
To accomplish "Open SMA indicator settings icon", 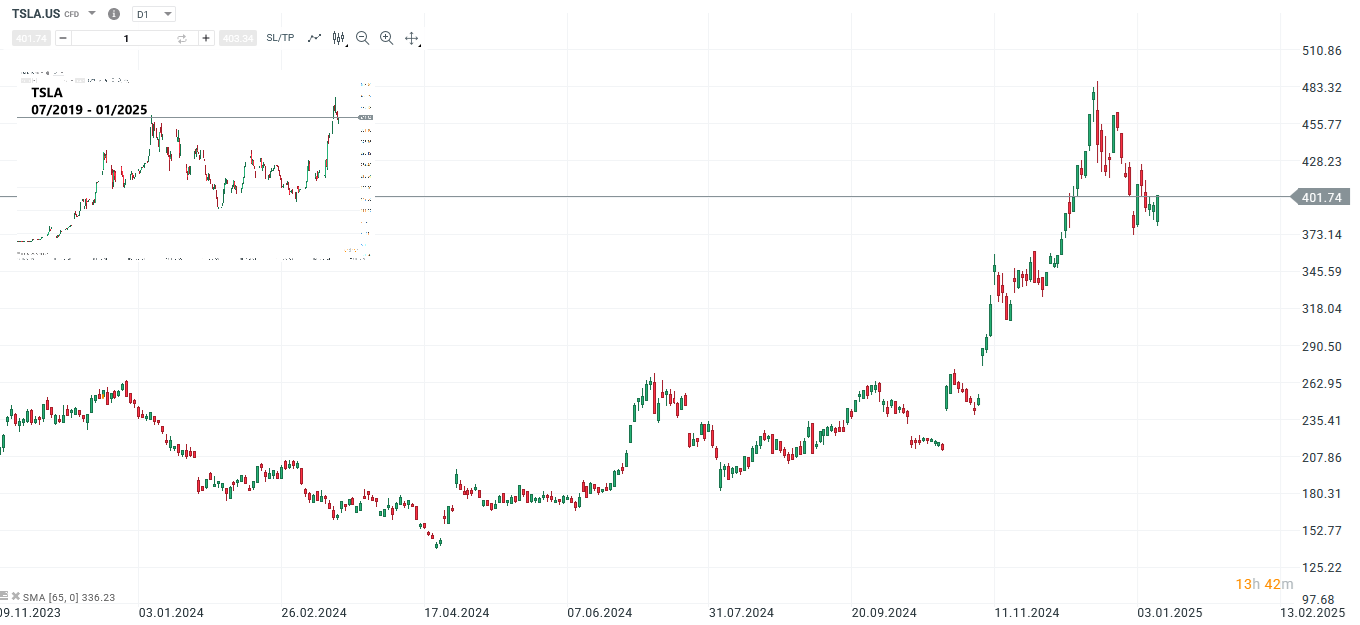I will [4, 597].
